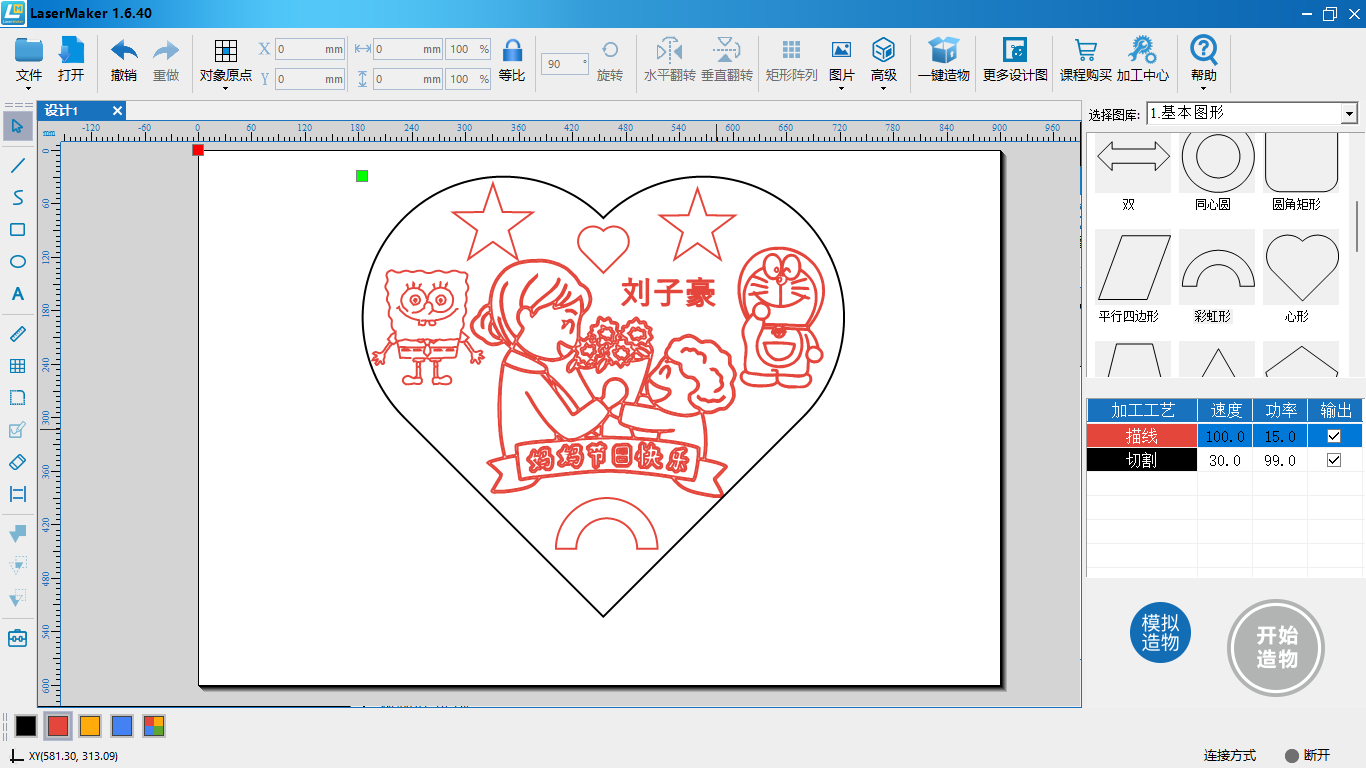
Task: Choose the eraser tool
Action: coord(17,462)
